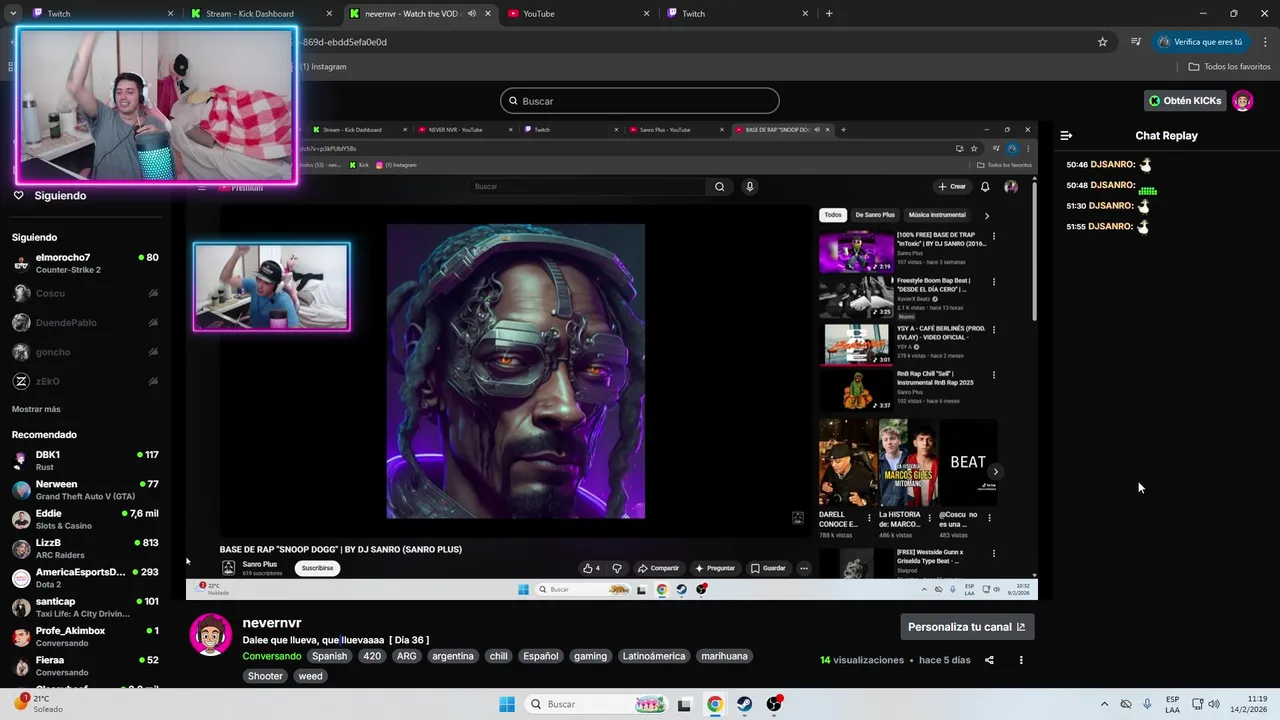Click 'Verifica que eres tú' profile button

click(x=1200, y=42)
